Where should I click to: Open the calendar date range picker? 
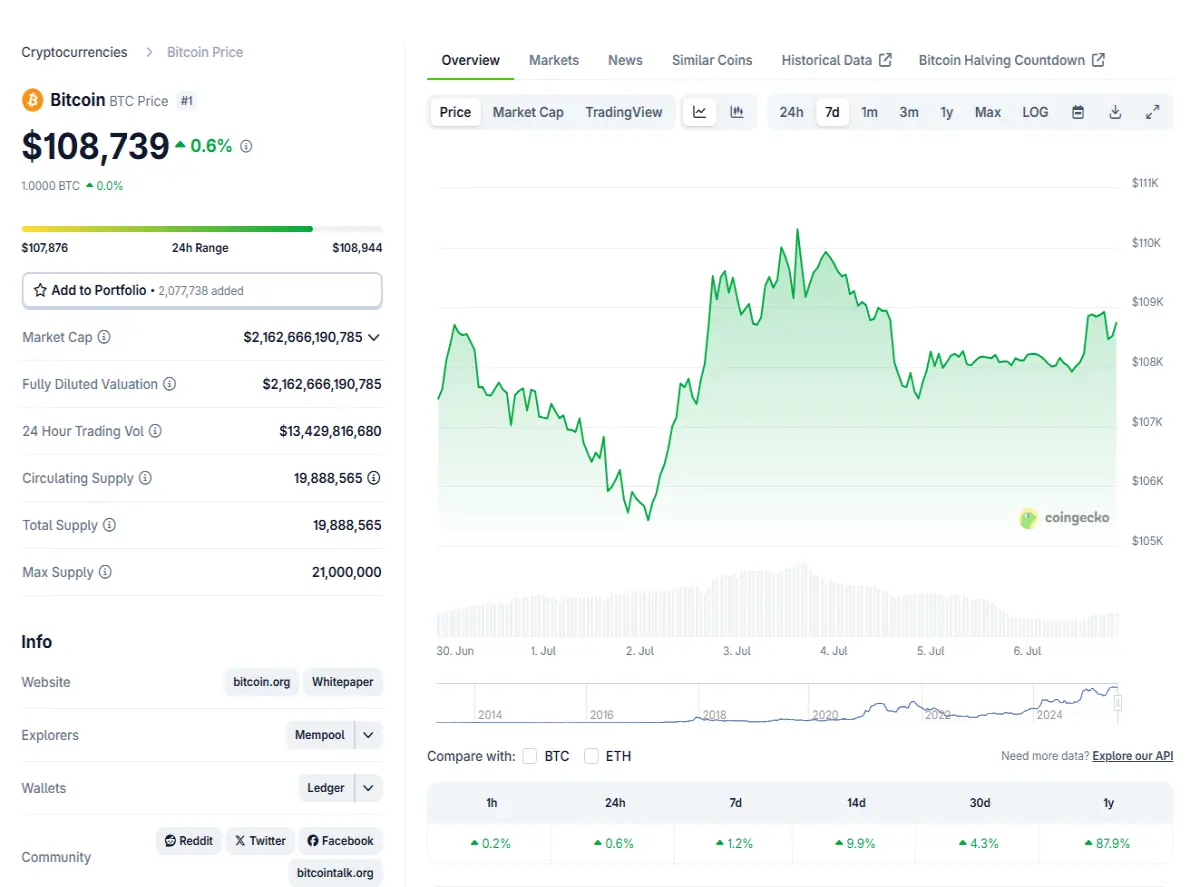point(1078,112)
